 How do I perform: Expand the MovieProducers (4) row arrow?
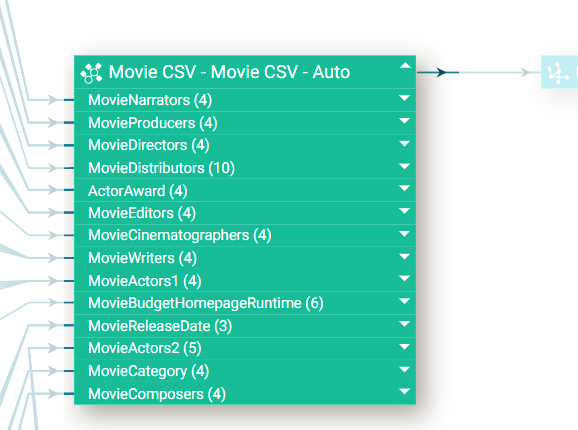coord(404,121)
